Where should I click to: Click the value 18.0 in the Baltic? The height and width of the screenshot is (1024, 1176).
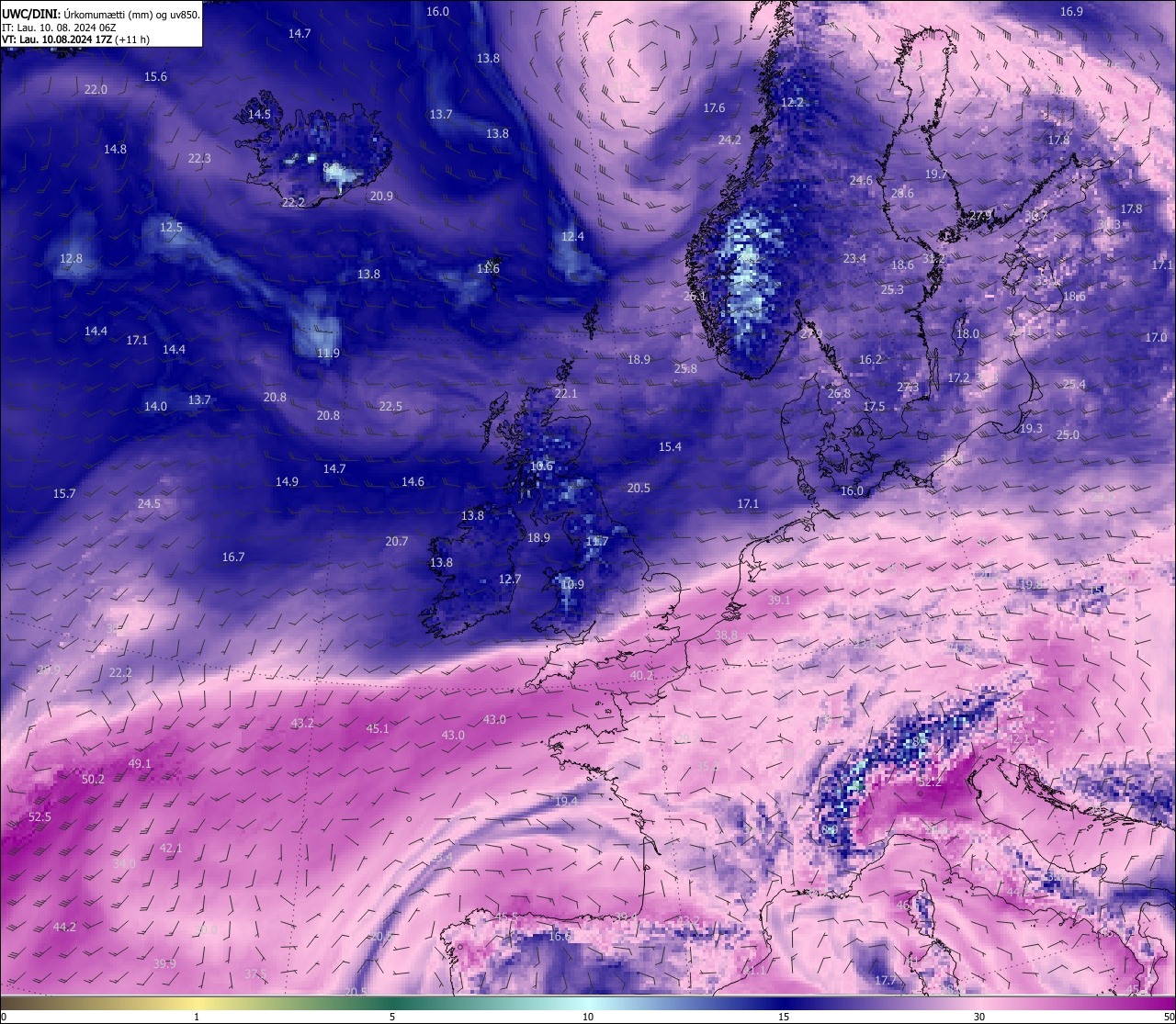click(967, 334)
